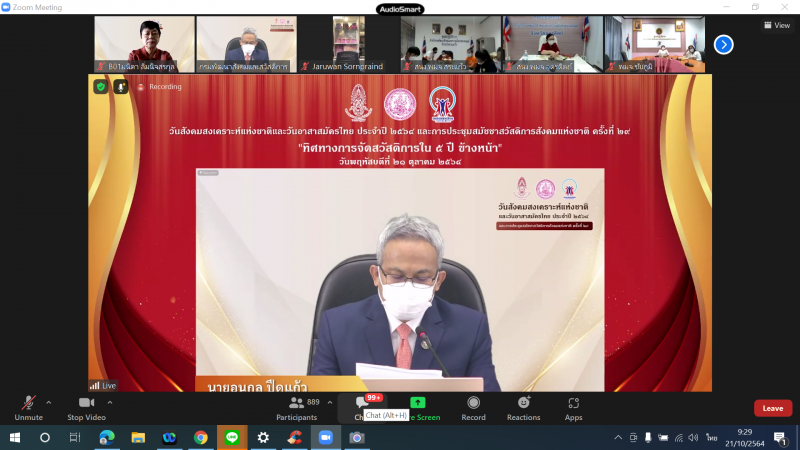Image resolution: width=800 pixels, height=450 pixels.
Task: Open Camera app from taskbar
Action: 357,438
